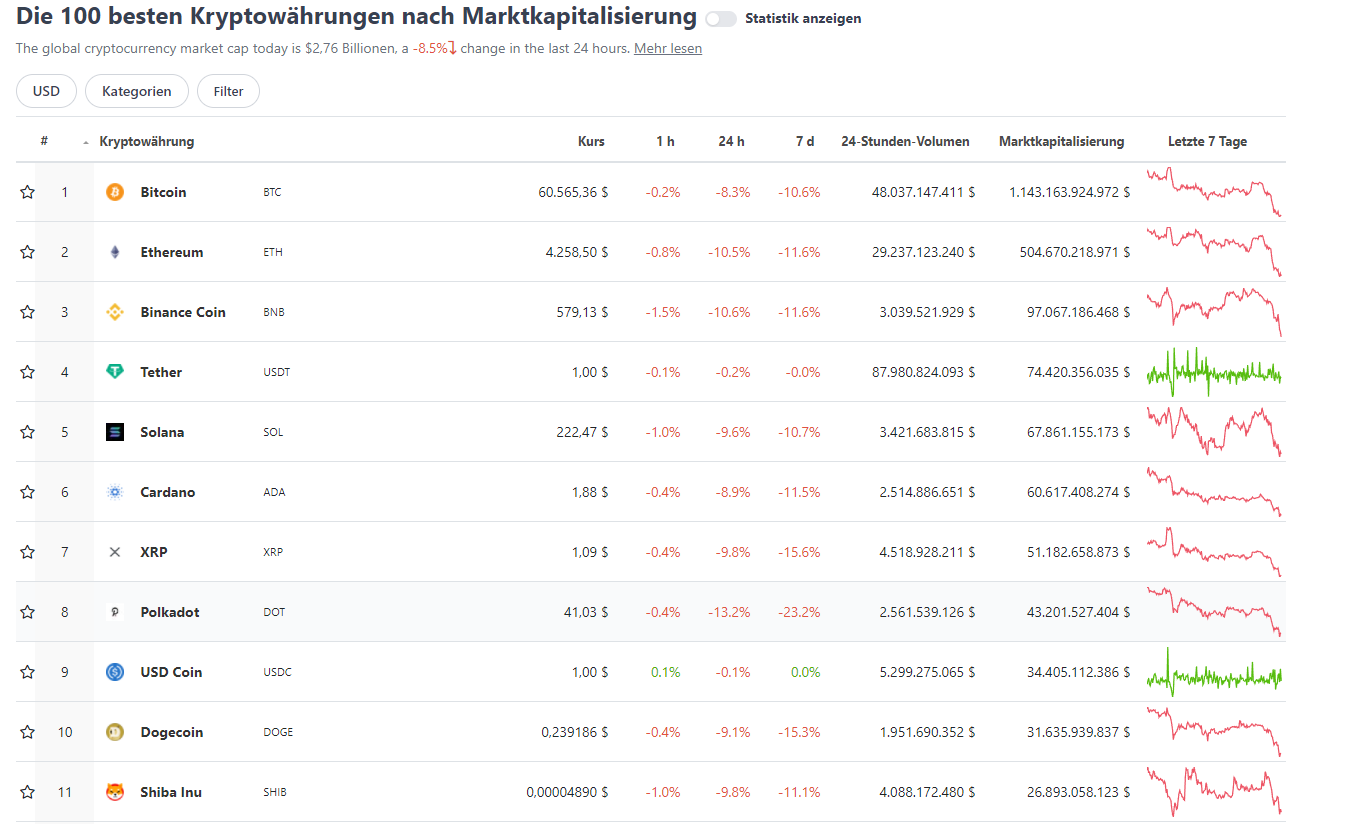Sort table by Kryptowährung column
This screenshot has height=824, width=1369.
147,141
